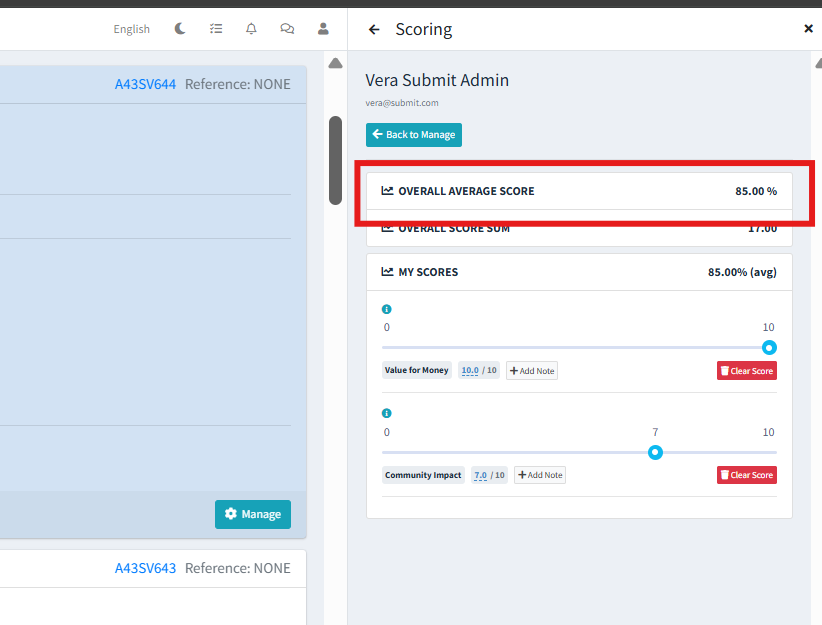Click info icon above Value for Money
Image resolution: width=822 pixels, height=625 pixels.
point(387,309)
